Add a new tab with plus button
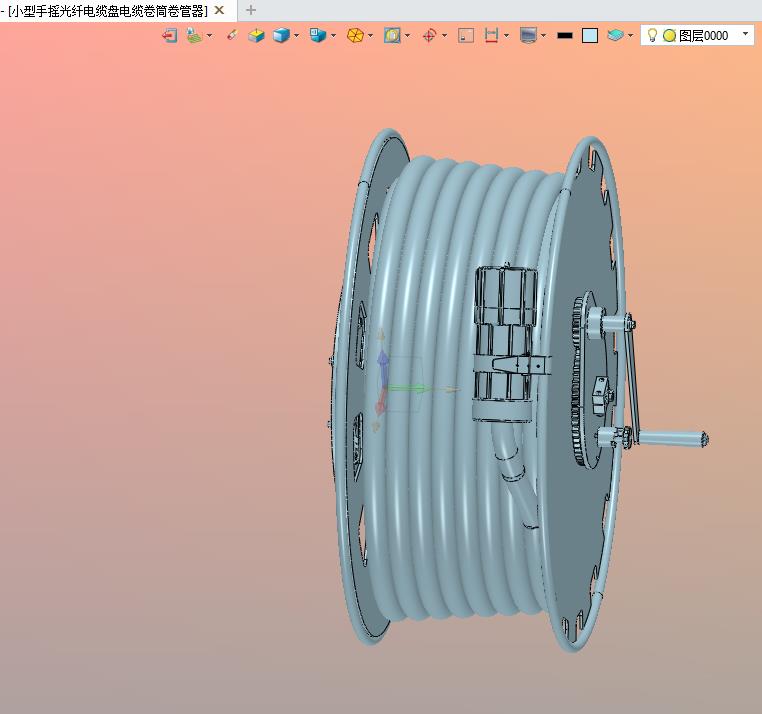The height and width of the screenshot is (714, 762). [251, 10]
